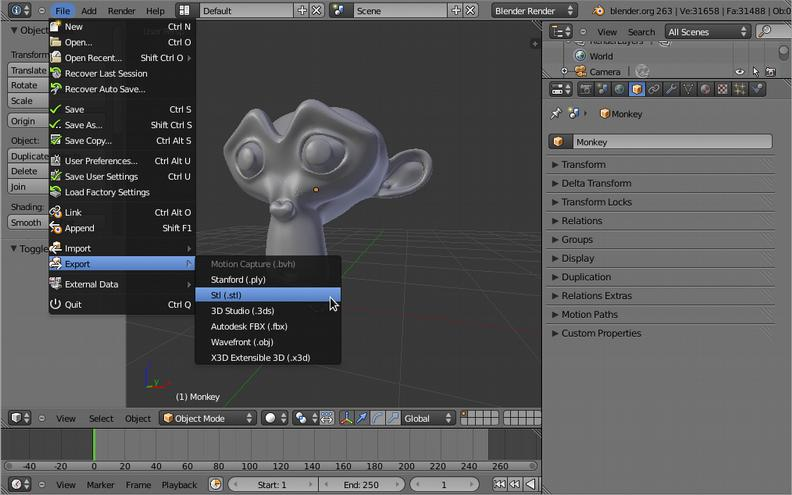Image resolution: width=792 pixels, height=495 pixels.
Task: Toggle the rotate manipulator arc icon
Action: 378,418
